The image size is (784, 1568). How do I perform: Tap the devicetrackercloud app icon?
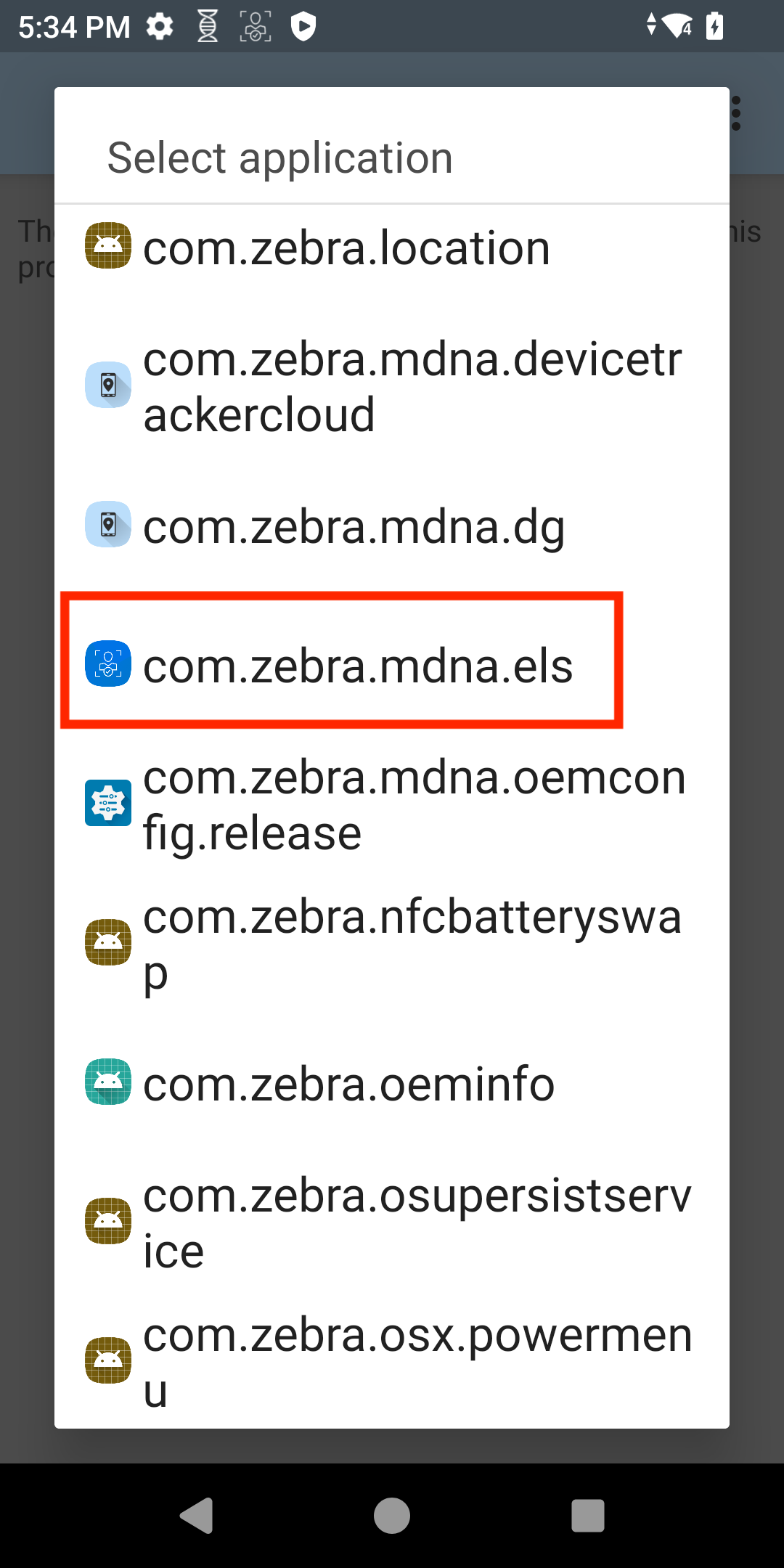pos(108,385)
